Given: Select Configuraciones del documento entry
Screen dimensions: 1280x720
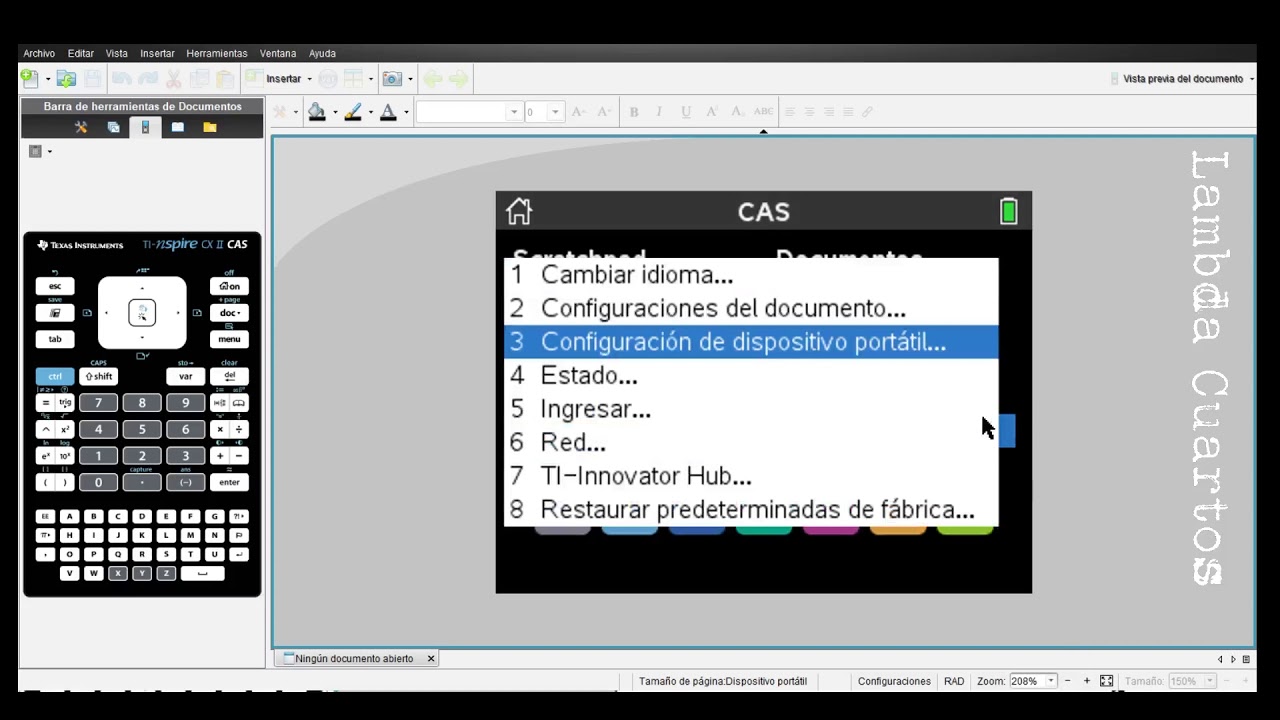Looking at the screenshot, I should [x=751, y=308].
